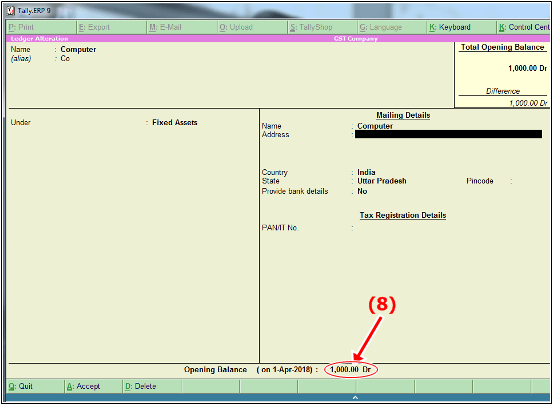Image resolution: width=553 pixels, height=405 pixels.
Task: Change the State value Uttar Pradesh
Action: click(382, 181)
